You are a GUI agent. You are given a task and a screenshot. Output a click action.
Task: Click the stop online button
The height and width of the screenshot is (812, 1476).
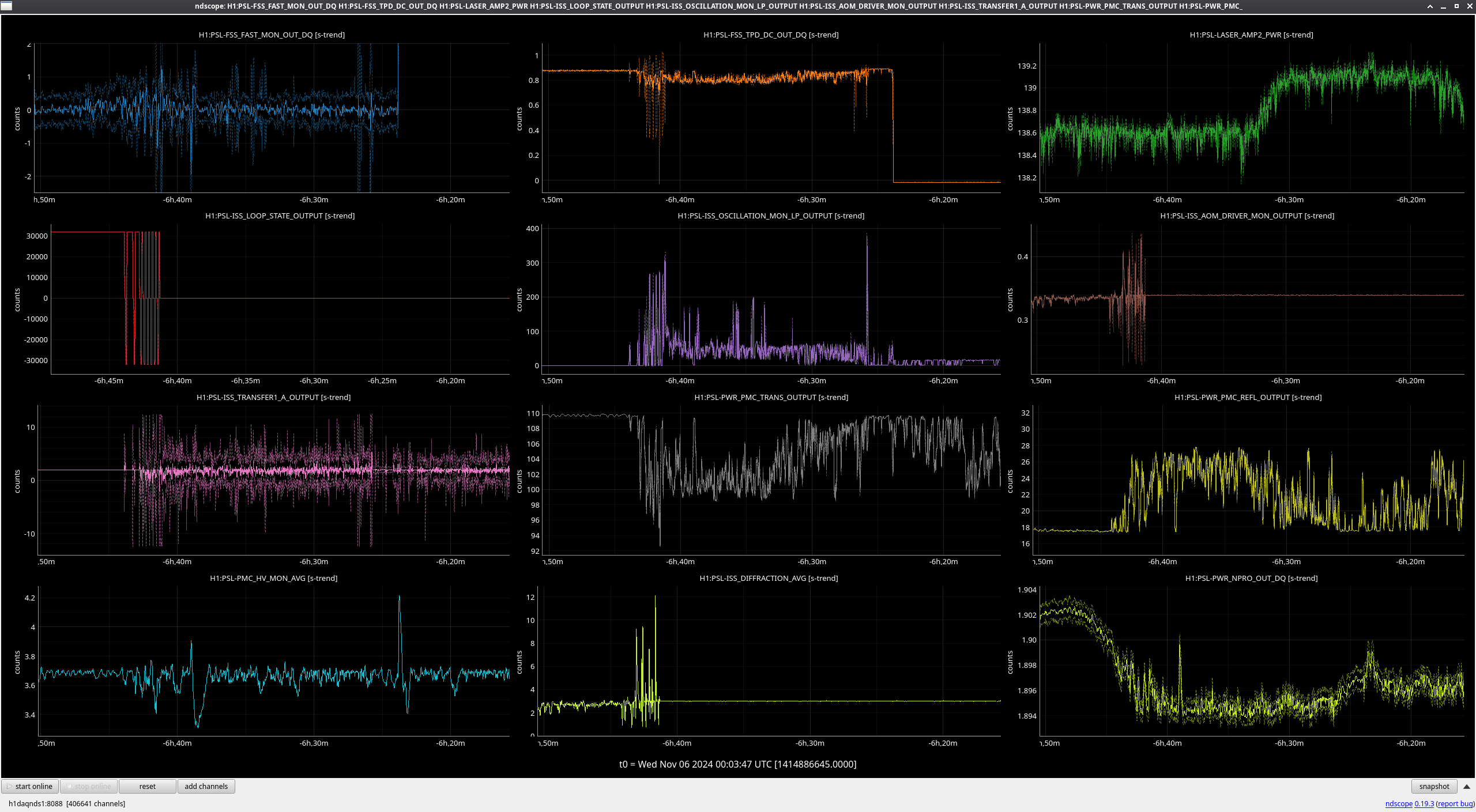coord(89,786)
